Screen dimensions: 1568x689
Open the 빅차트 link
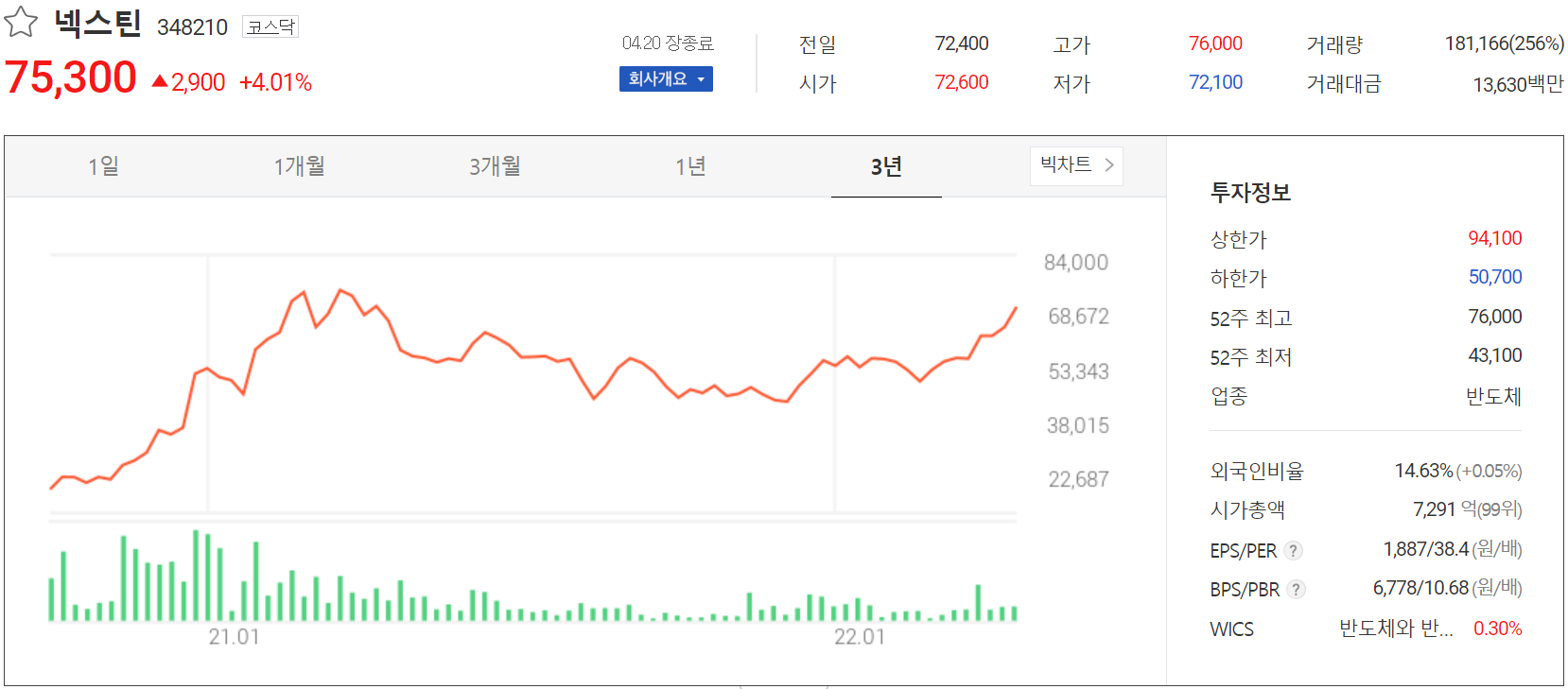pyautogui.click(x=1076, y=165)
